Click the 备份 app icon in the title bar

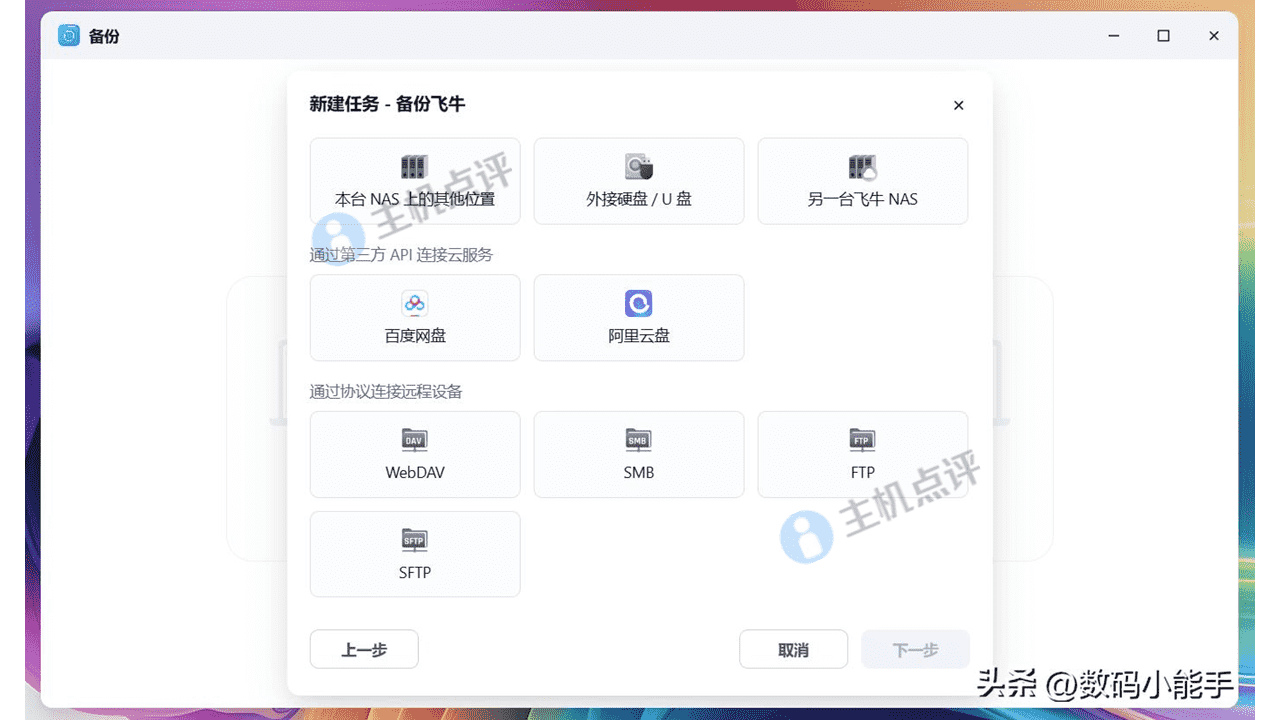[x=68, y=35]
